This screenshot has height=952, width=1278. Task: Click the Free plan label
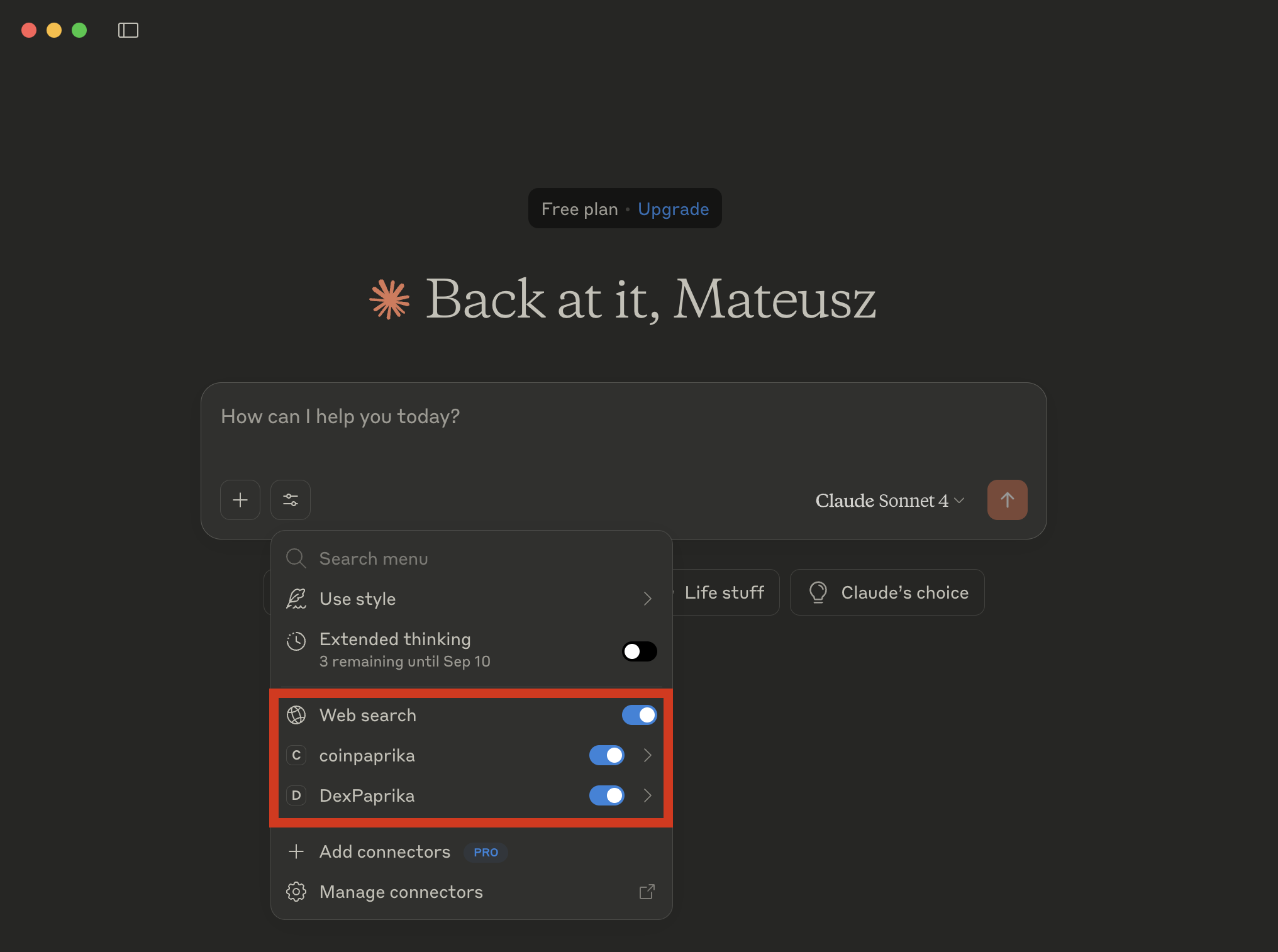580,209
